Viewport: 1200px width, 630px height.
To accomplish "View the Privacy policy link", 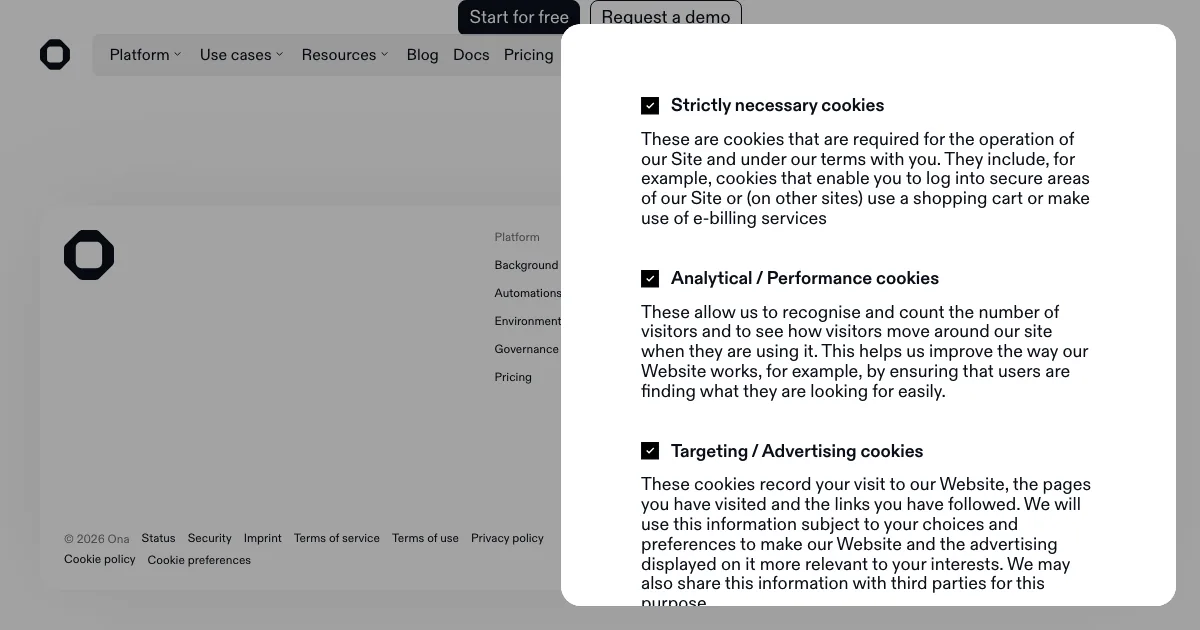I will coord(507,538).
